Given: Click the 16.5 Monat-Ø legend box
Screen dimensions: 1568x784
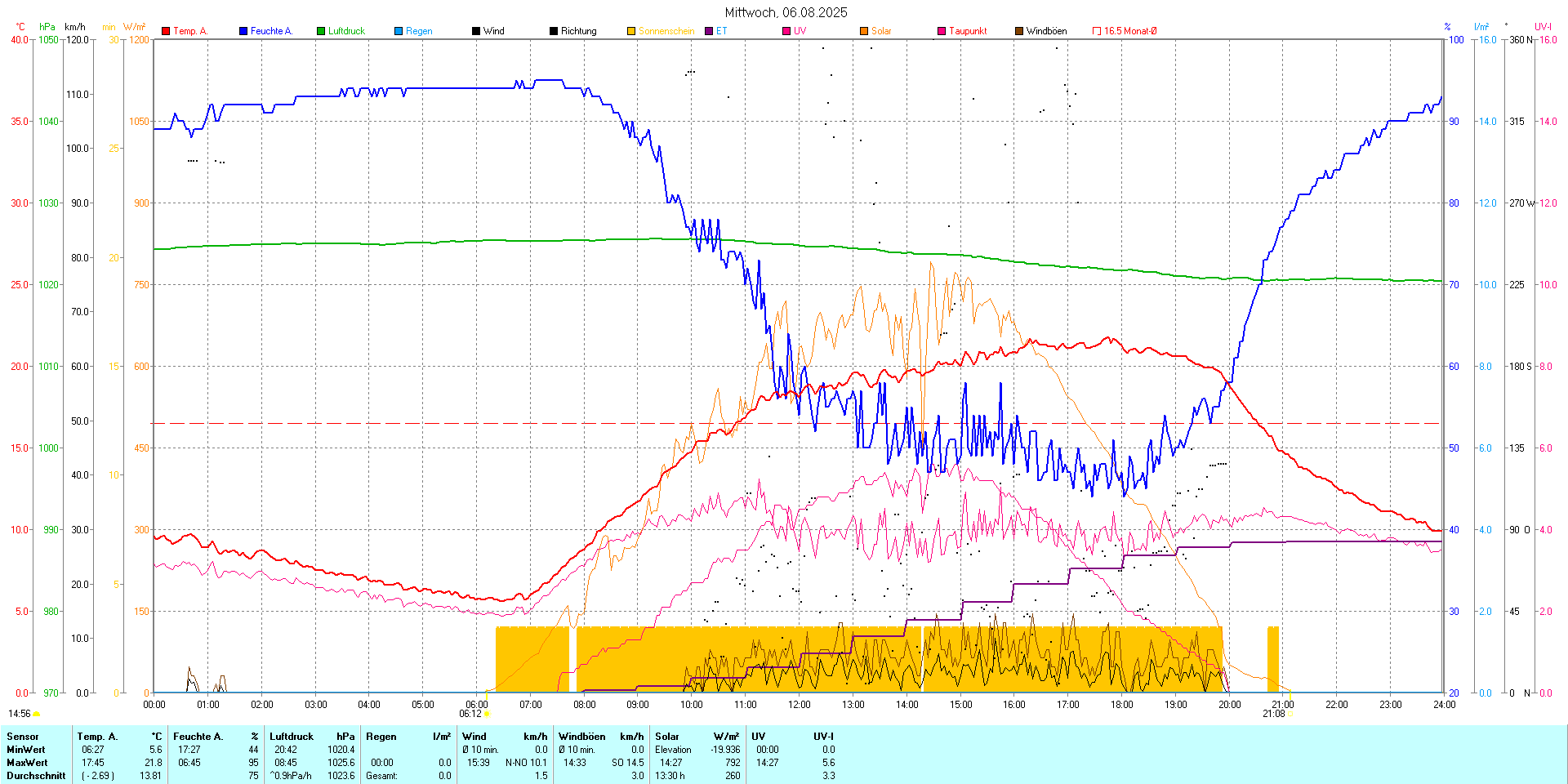Looking at the screenshot, I should 1097,31.
